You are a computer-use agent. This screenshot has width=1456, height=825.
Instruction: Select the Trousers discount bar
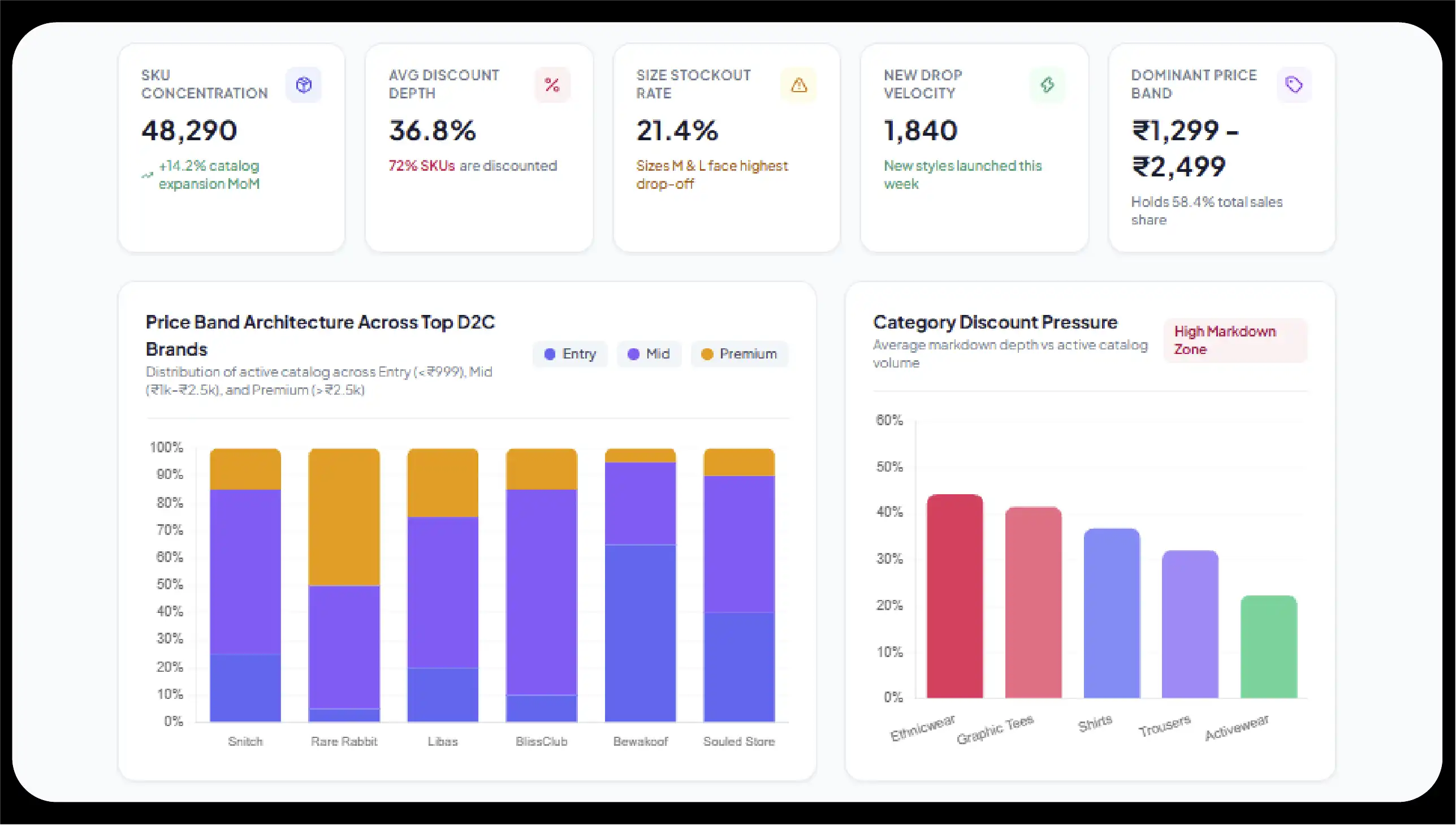tap(1190, 624)
